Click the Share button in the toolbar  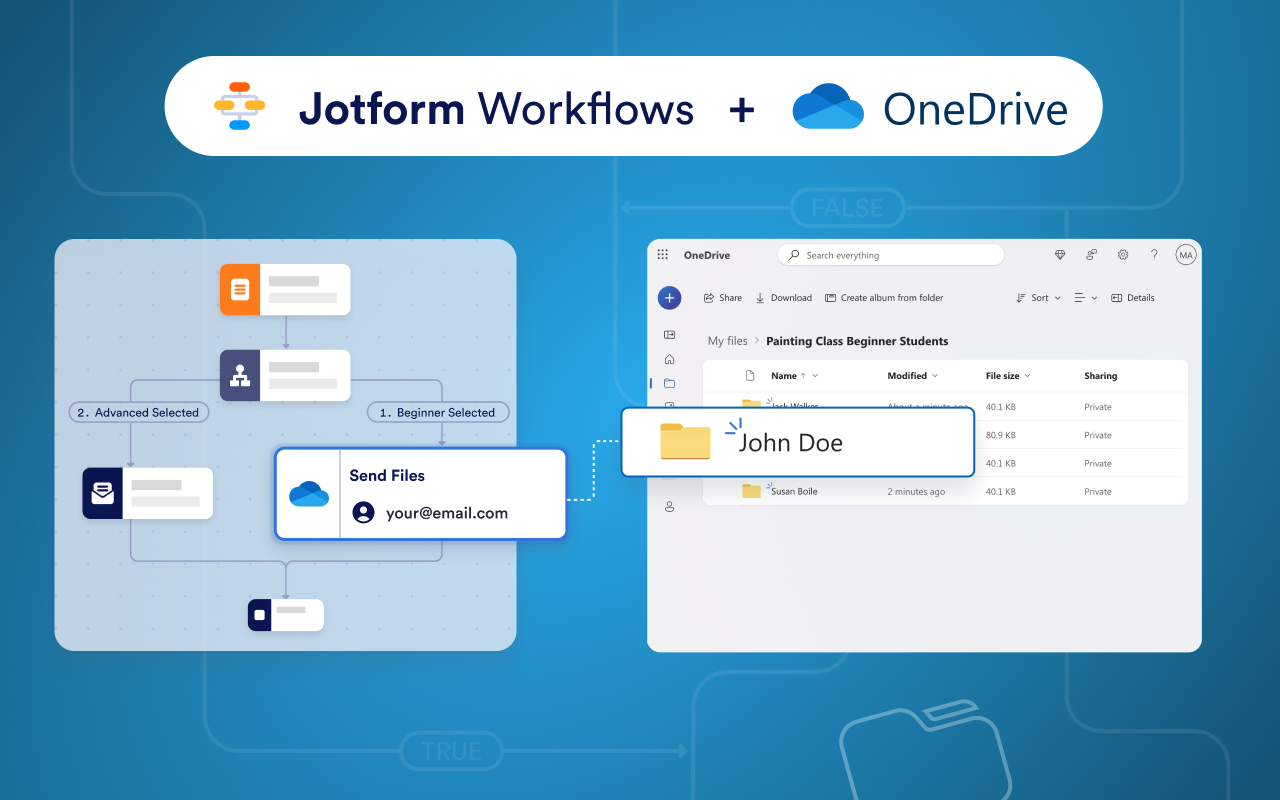(723, 298)
